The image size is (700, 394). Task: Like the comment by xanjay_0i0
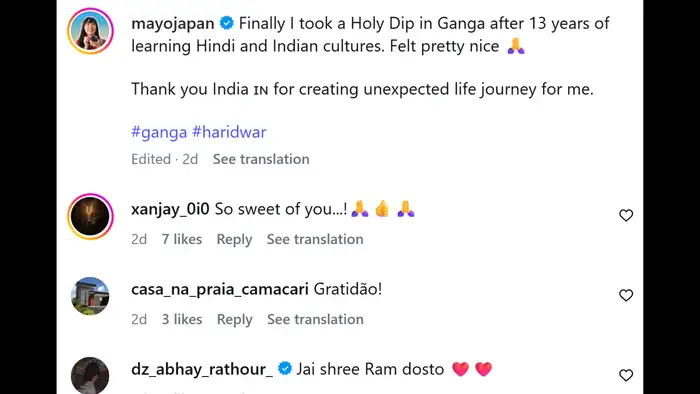coord(626,215)
